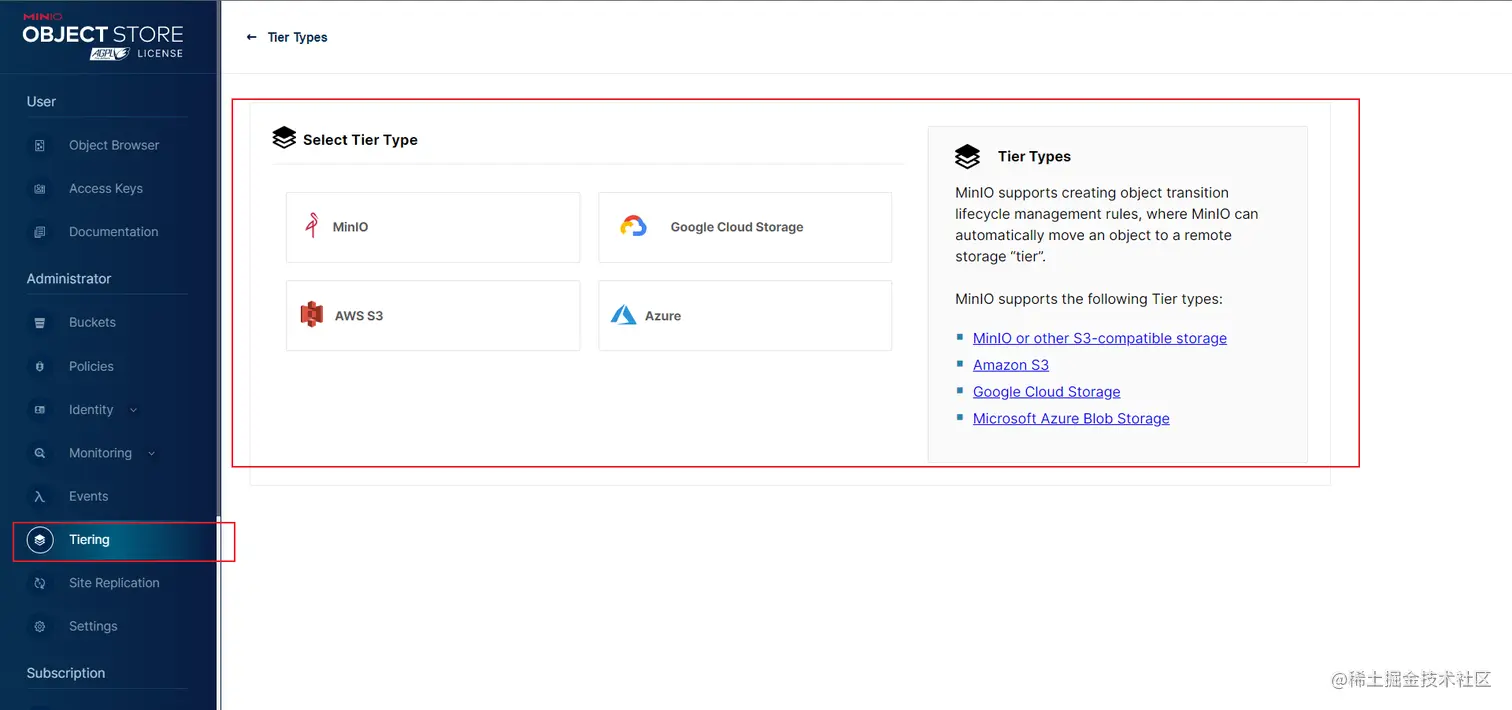Open Documentation menu item

click(114, 232)
